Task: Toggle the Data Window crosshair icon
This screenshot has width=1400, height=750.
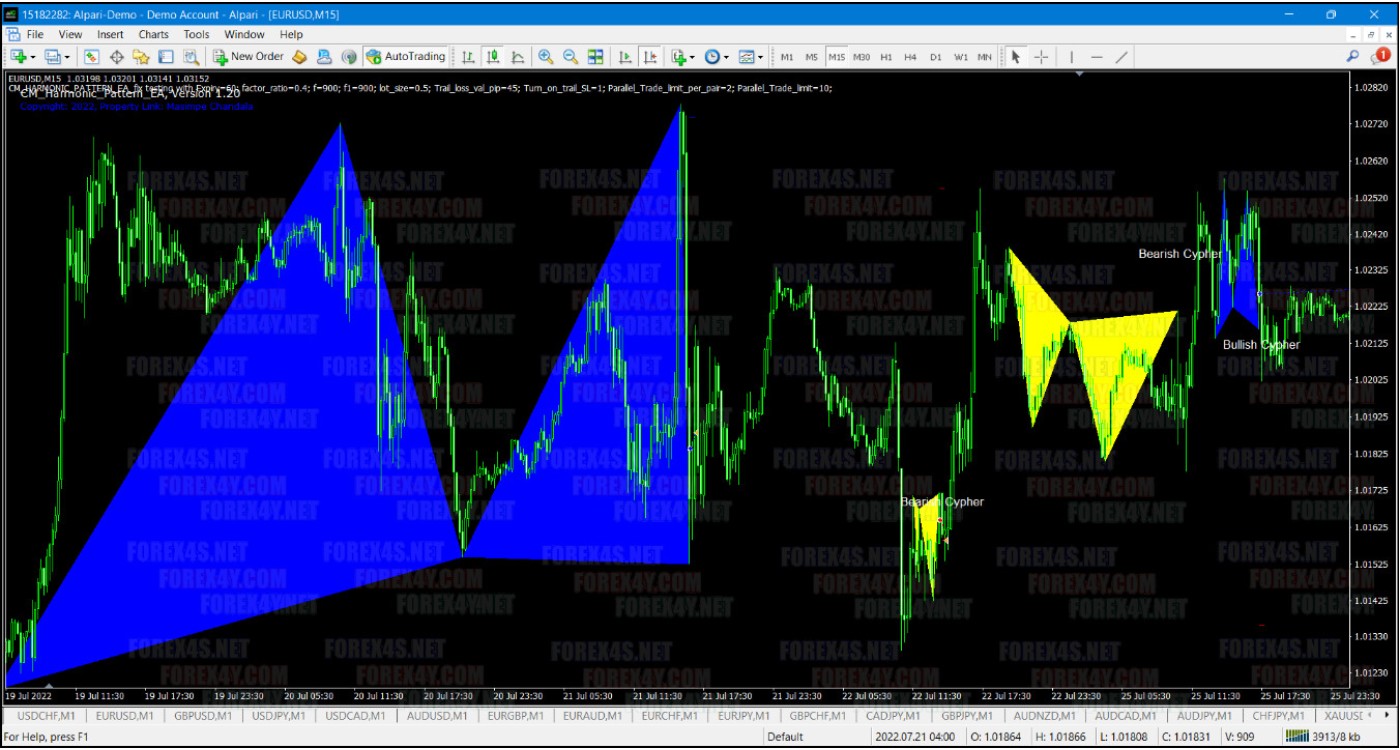Action: (116, 57)
